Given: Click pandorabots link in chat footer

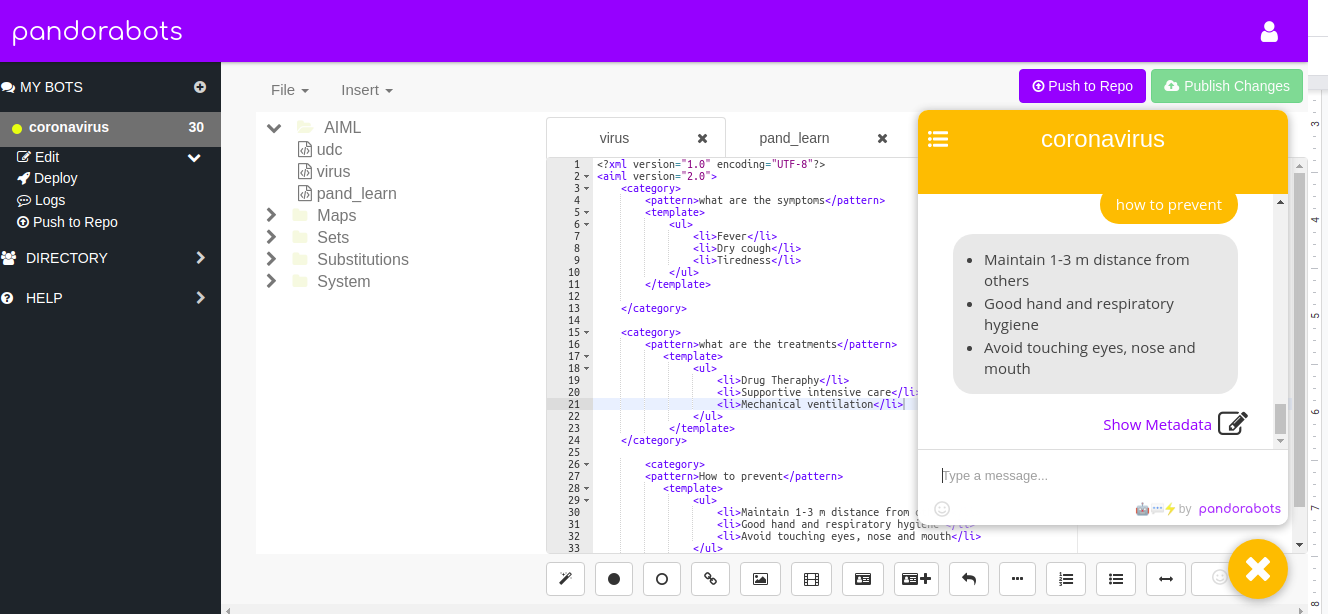Looking at the screenshot, I should click(1239, 508).
